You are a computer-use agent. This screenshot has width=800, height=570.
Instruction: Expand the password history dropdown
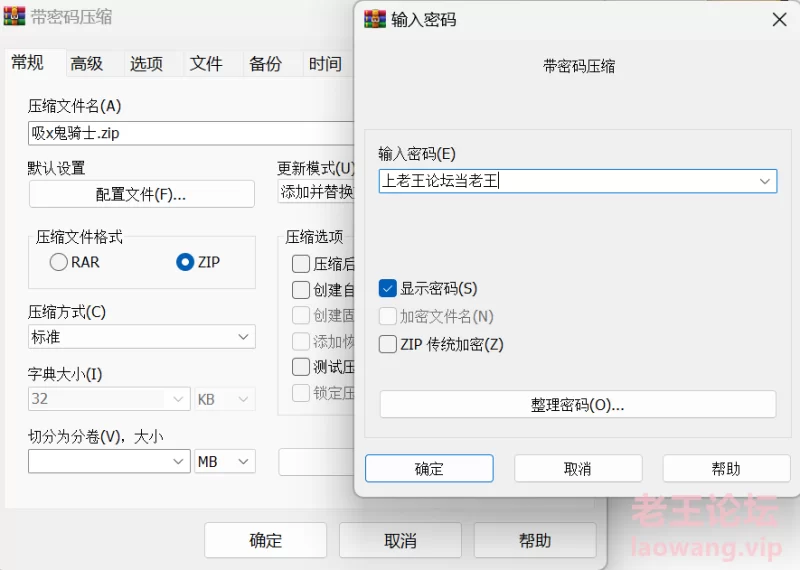(765, 181)
